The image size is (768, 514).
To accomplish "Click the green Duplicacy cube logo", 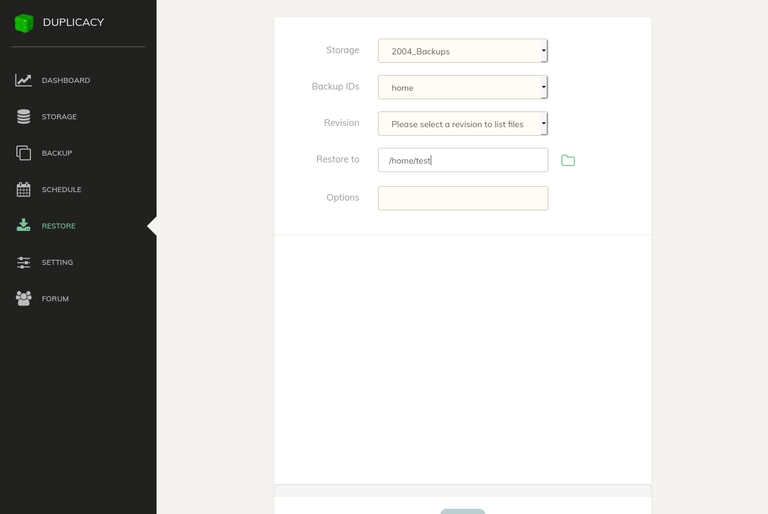I will [24, 23].
